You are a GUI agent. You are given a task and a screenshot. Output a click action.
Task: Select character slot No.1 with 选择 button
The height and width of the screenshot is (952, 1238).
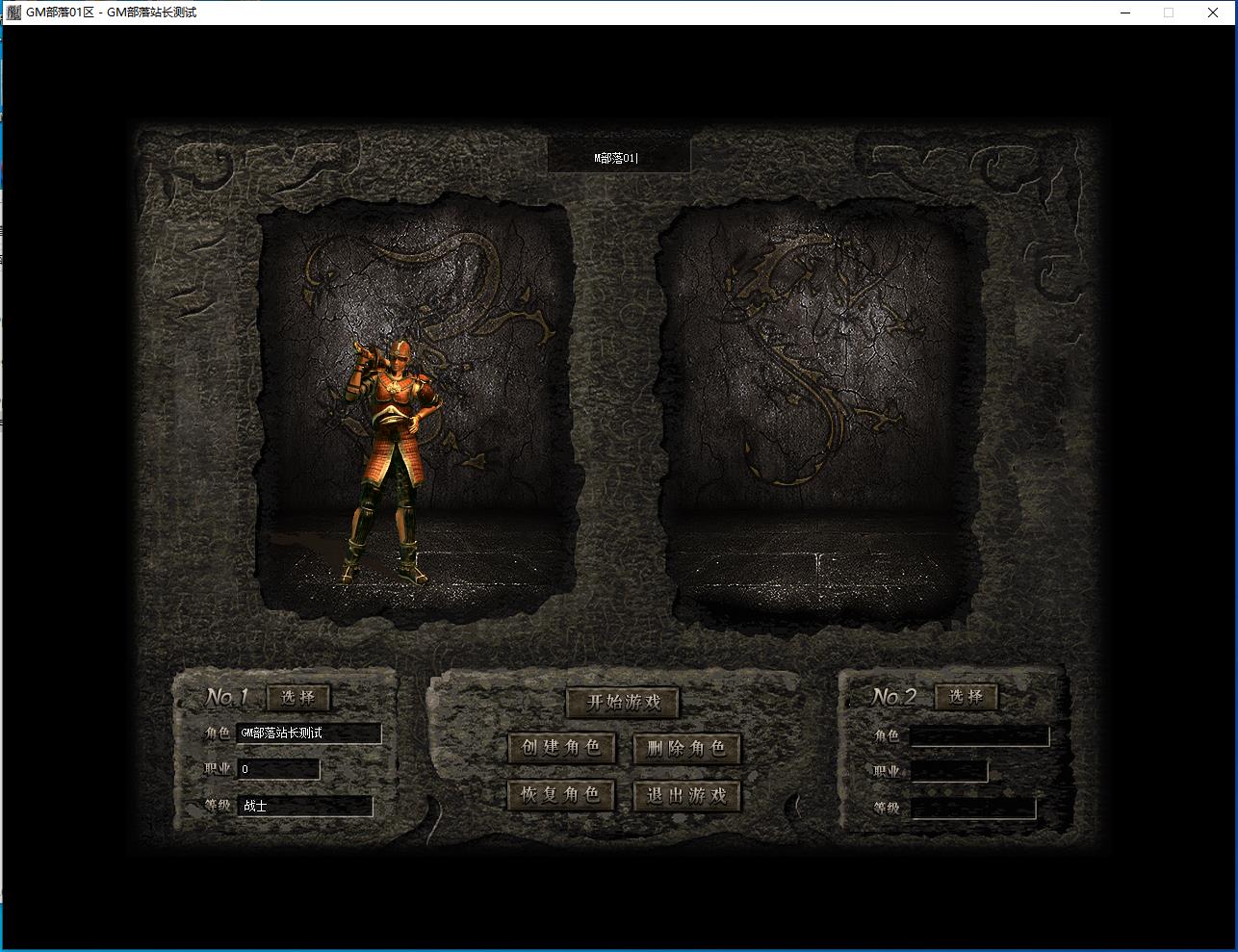click(297, 697)
